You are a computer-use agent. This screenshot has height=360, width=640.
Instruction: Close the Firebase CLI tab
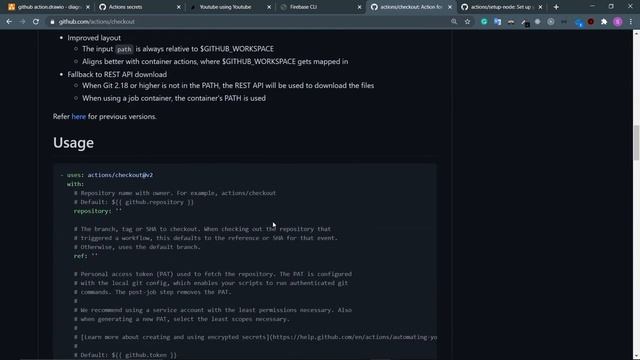359,7
